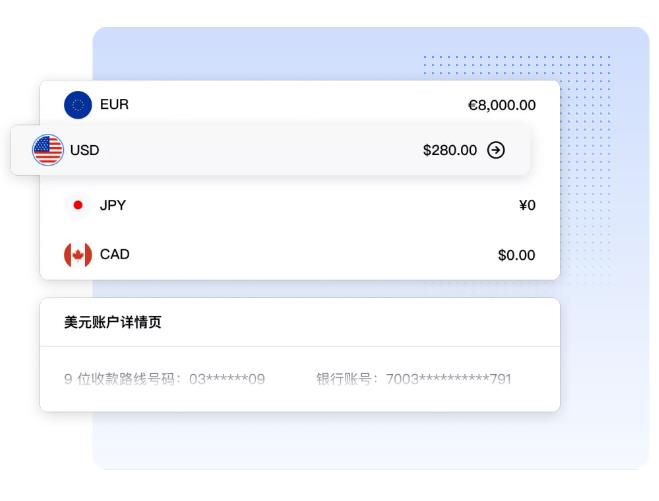659x501 pixels.
Task: Select the USD currency label
Action: pyautogui.click(x=85, y=150)
